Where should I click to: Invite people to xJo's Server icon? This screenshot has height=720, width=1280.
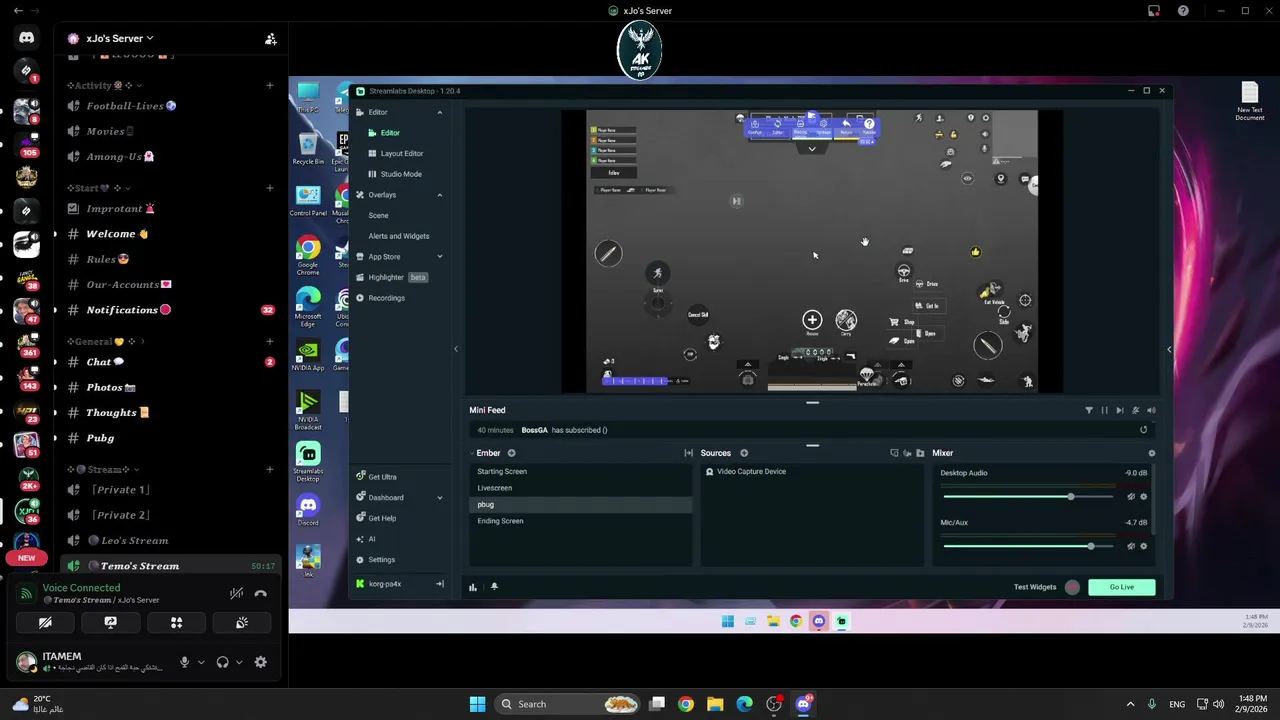270,39
